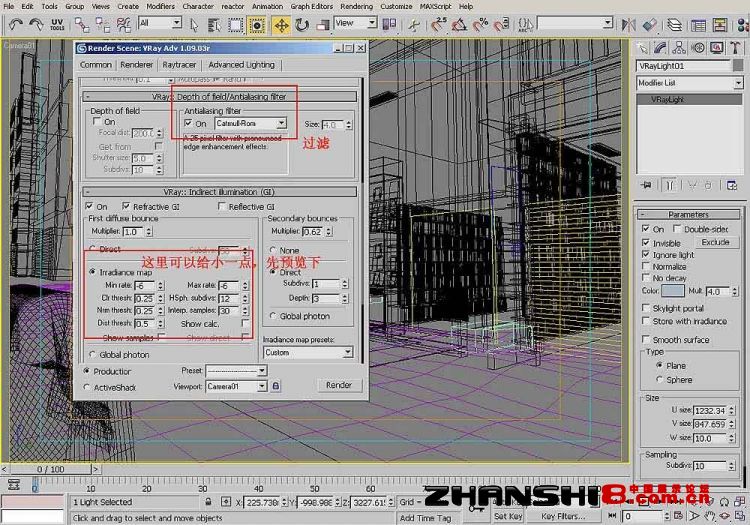
Task: Click the 0 / 100 time slider
Action: pos(51,469)
